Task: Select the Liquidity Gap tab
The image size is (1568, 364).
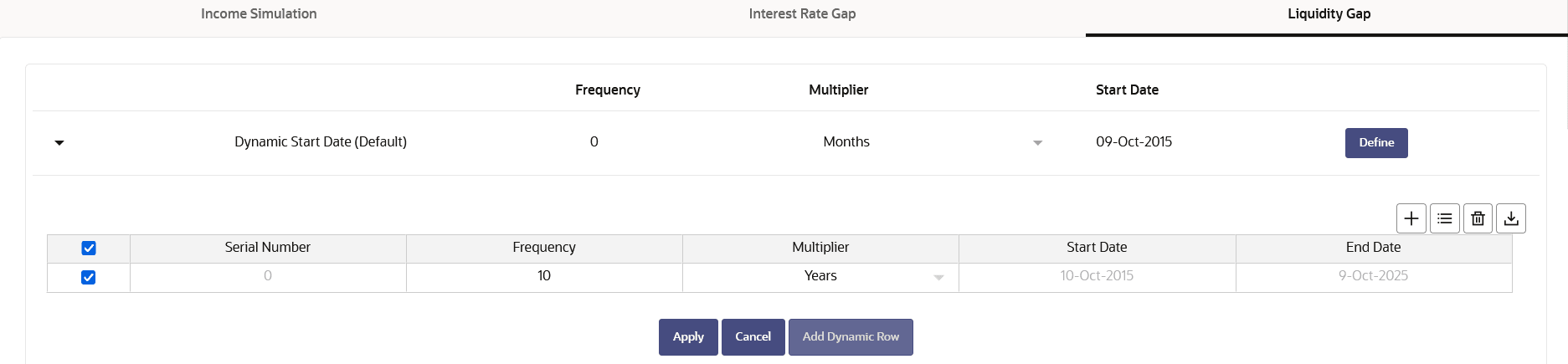Action: [1329, 14]
